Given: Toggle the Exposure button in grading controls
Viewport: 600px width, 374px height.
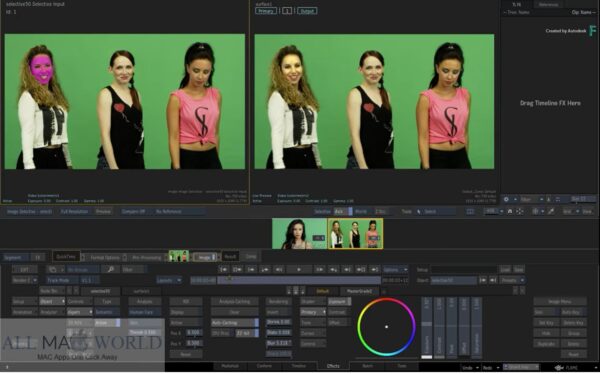Looking at the screenshot, I should pyautogui.click(x=339, y=302).
